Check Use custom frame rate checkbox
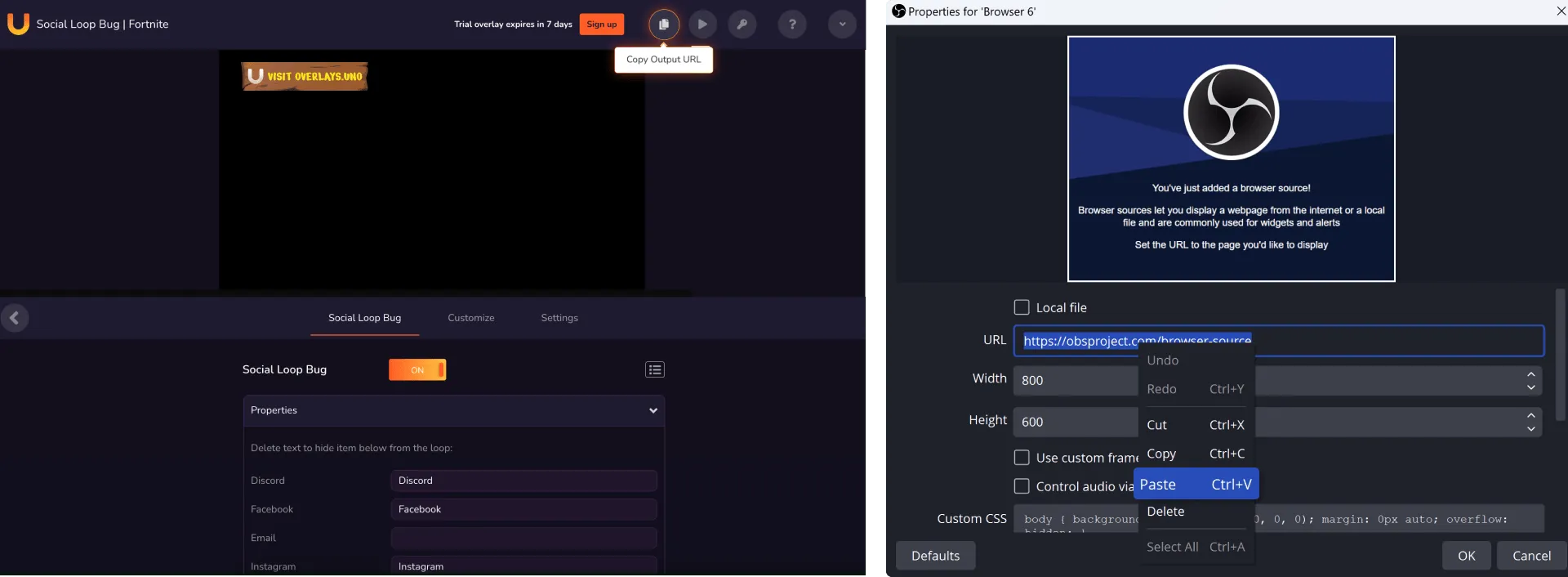Viewport: 1568px width, 577px height. click(1022, 458)
